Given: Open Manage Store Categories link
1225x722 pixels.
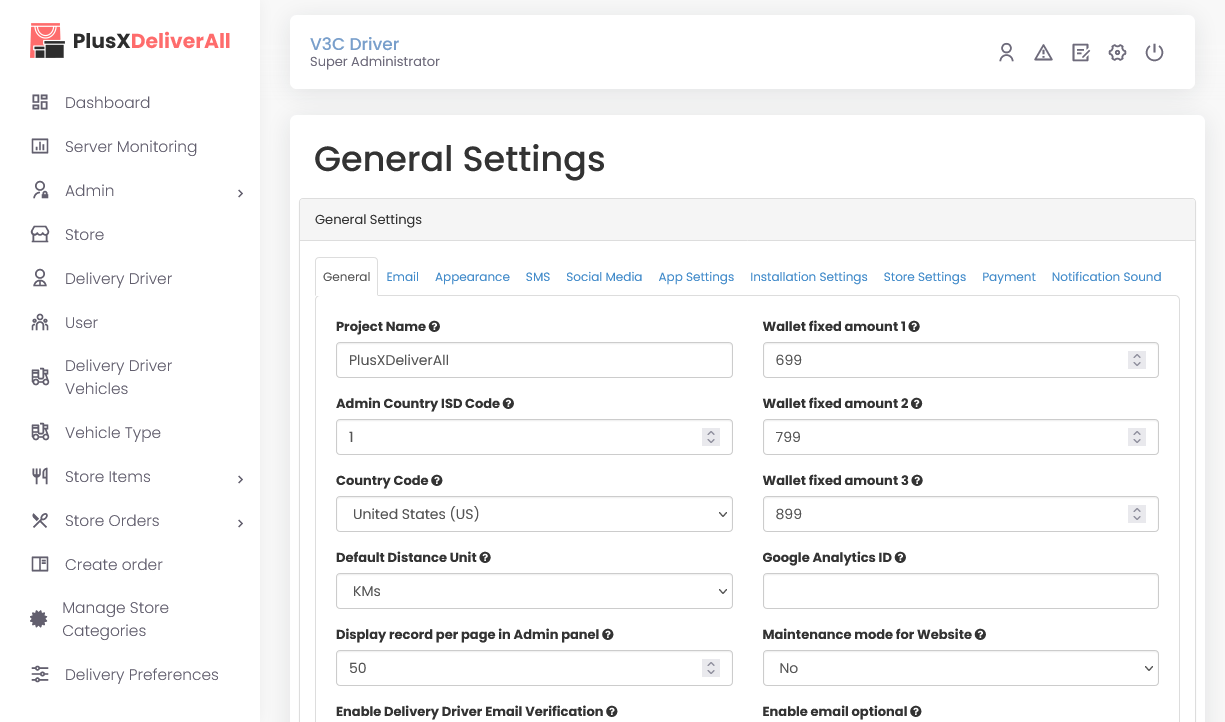Looking at the screenshot, I should [x=115, y=619].
